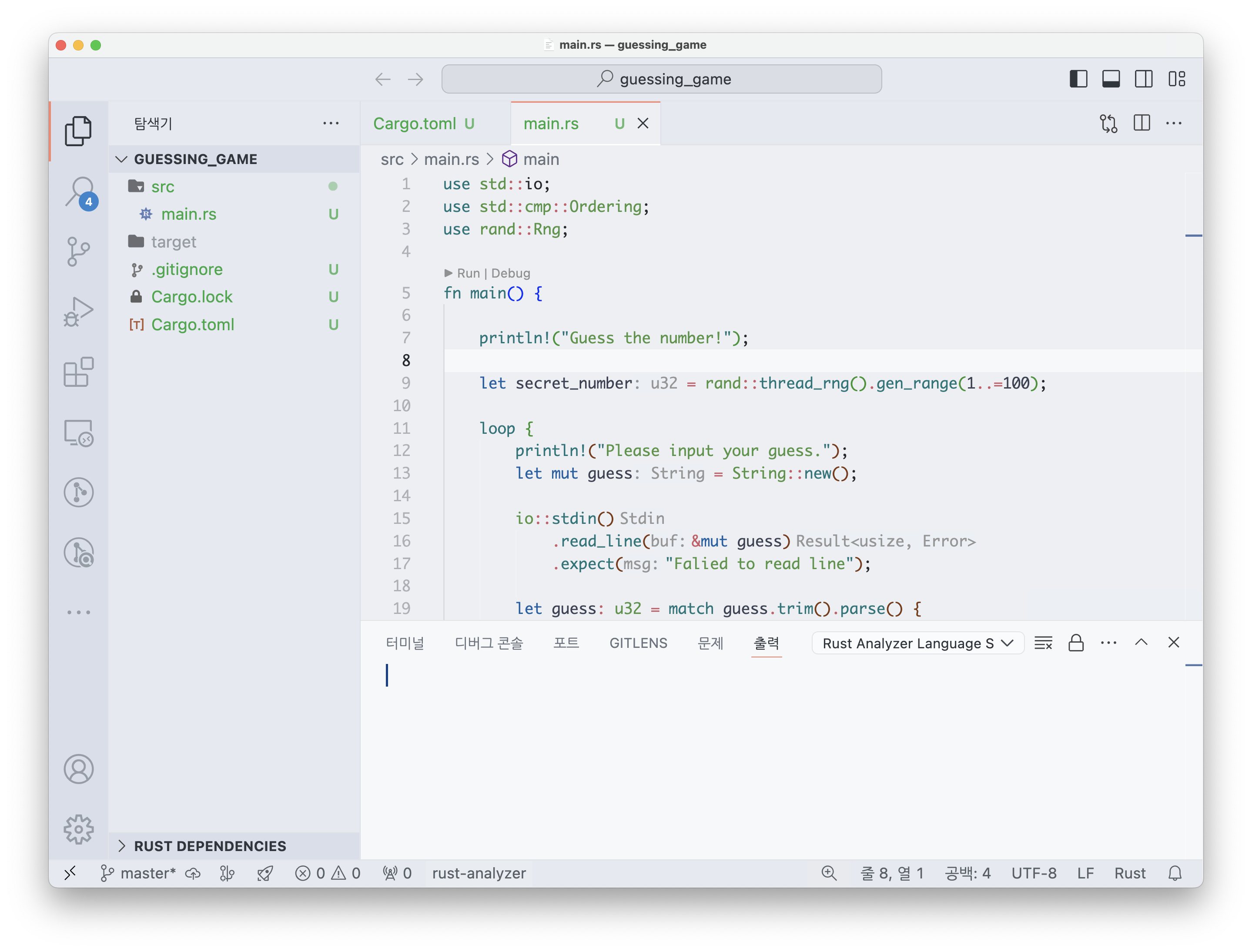This screenshot has height=952, width=1252.
Task: Click main.rs in the breadcrumb
Action: point(452,159)
